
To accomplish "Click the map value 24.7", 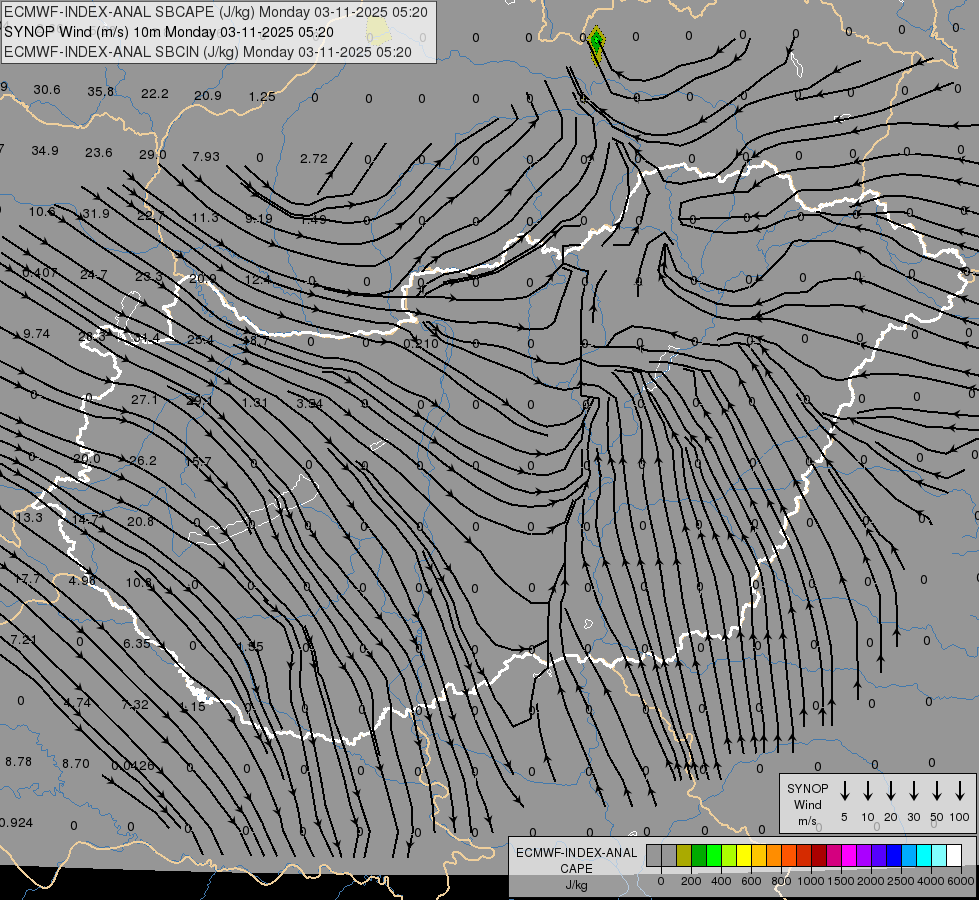I will tap(94, 275).
